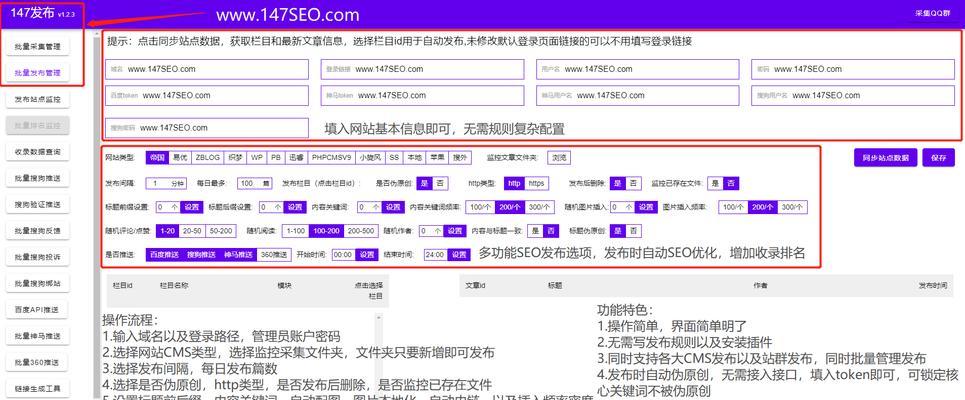
Task: Click the 同步站点数据 button
Action: point(886,158)
